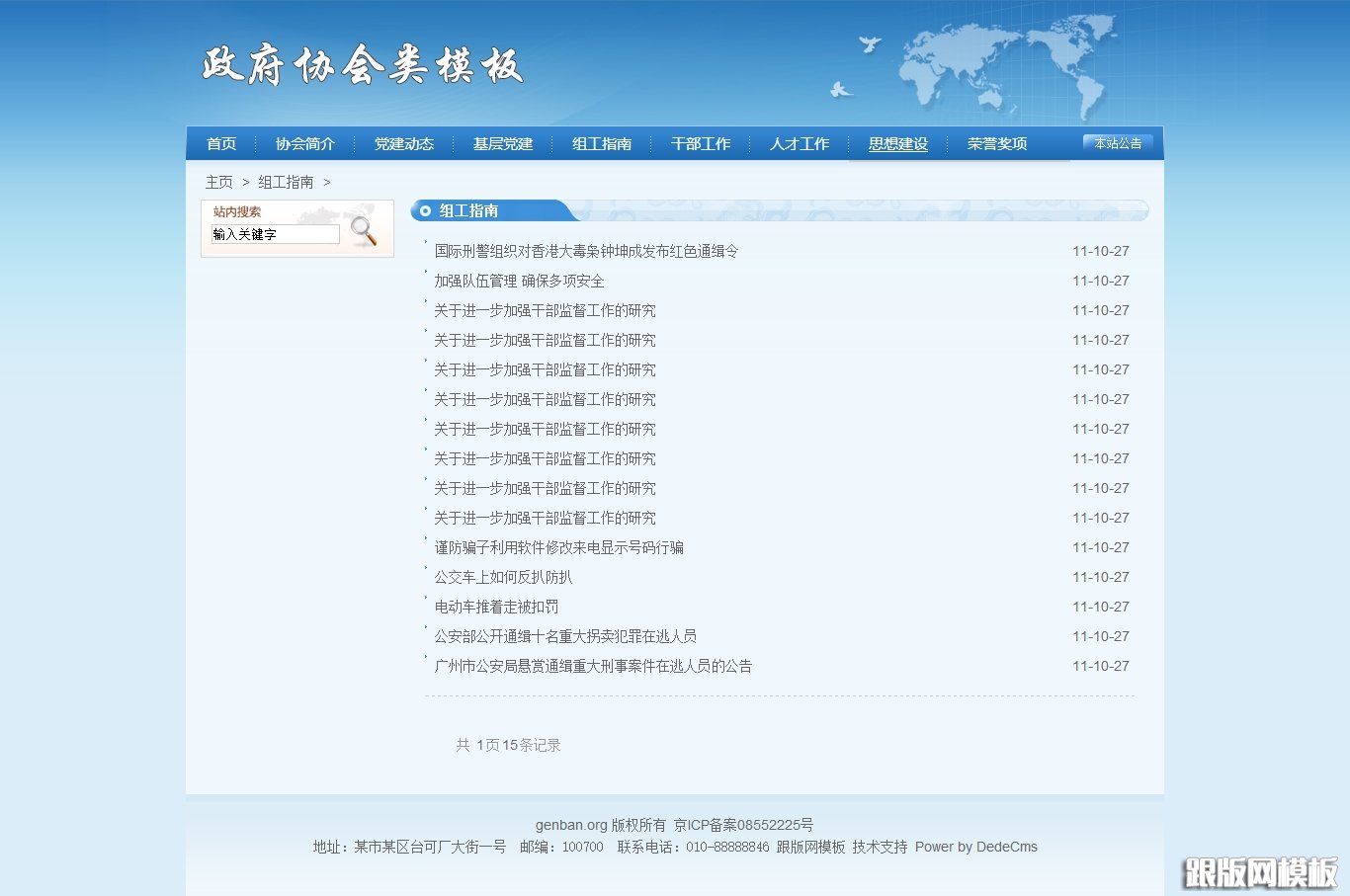The image size is (1350, 896).
Task: Select the 人才工作 navigation item
Action: (x=799, y=143)
